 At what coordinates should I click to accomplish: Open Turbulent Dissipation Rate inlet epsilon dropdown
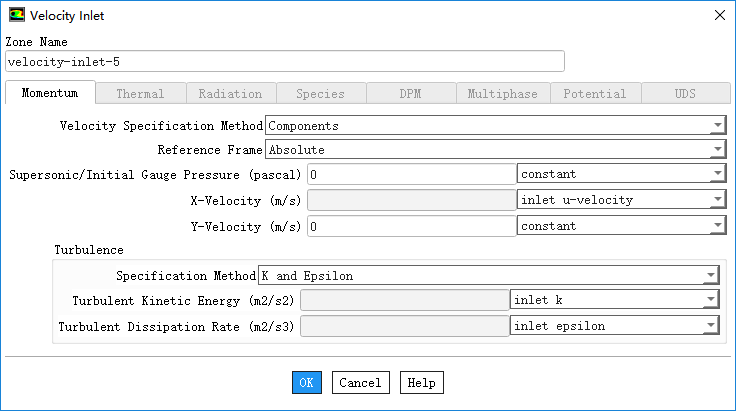pyautogui.click(x=614, y=325)
